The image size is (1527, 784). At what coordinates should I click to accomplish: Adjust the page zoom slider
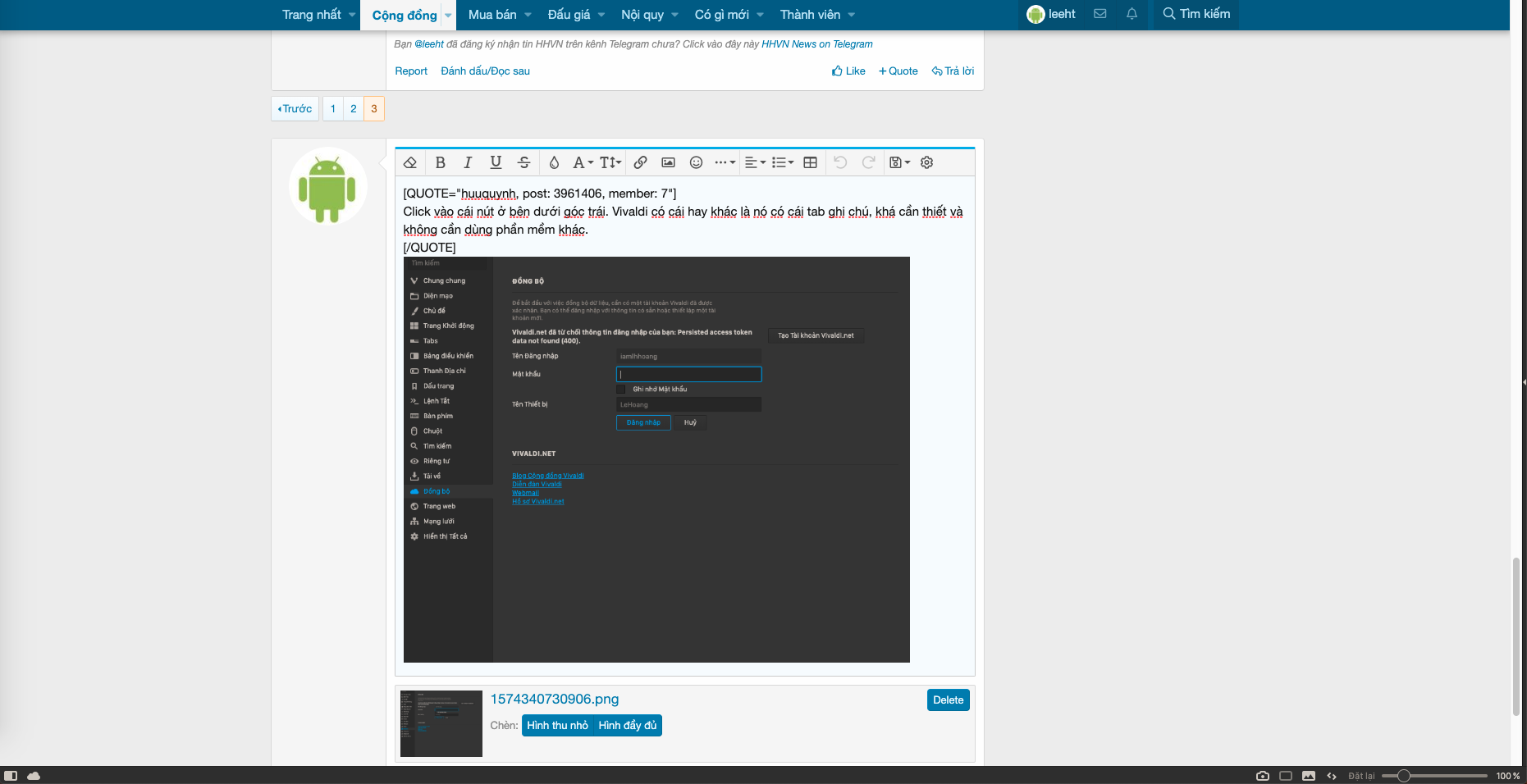click(x=1404, y=776)
